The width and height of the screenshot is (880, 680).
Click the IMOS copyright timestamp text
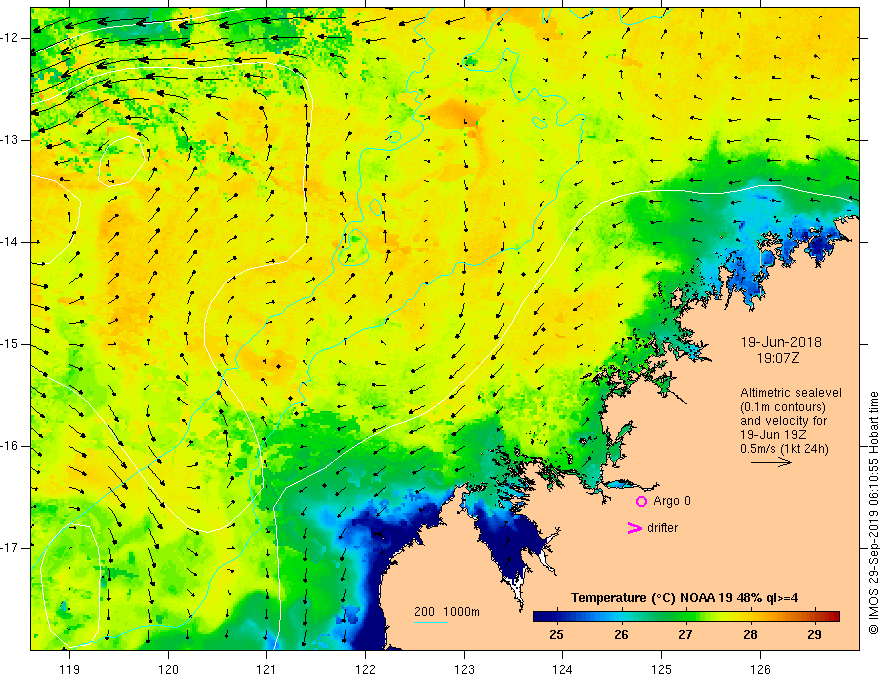click(873, 513)
